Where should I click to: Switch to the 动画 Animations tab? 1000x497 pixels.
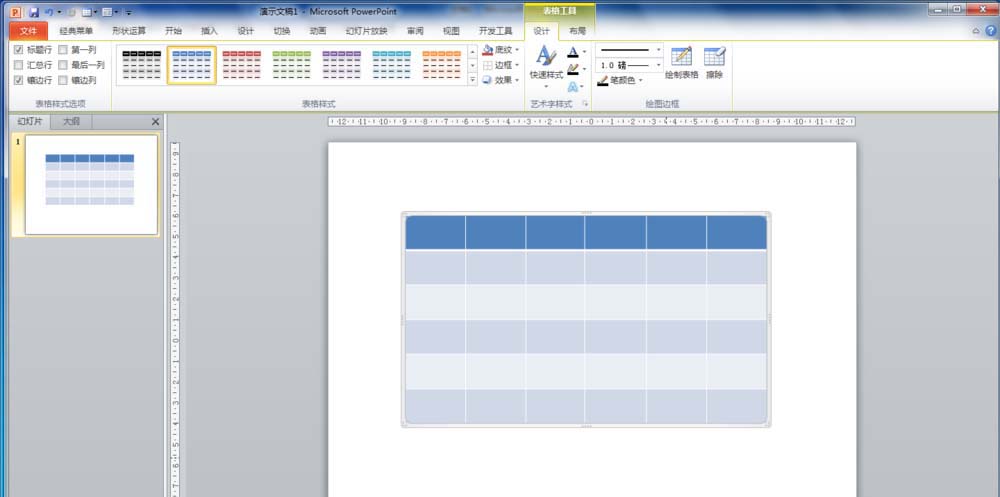point(318,31)
